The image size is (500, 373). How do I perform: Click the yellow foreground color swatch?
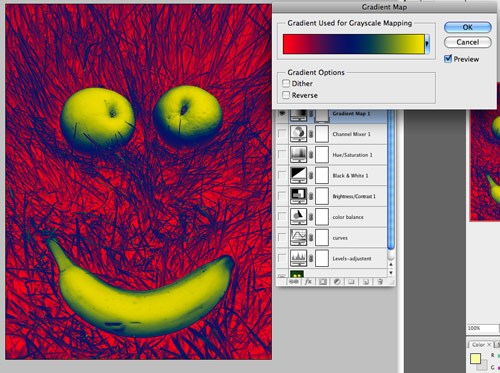tap(475, 359)
